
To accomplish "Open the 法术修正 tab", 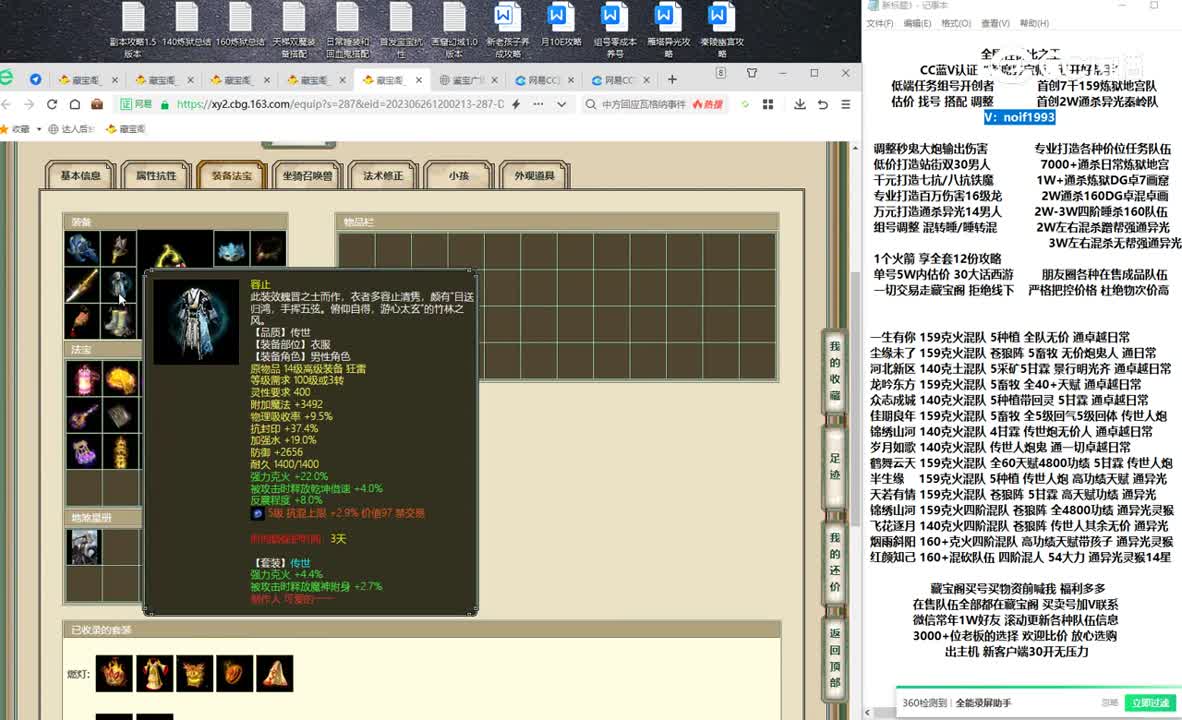I will (383, 176).
